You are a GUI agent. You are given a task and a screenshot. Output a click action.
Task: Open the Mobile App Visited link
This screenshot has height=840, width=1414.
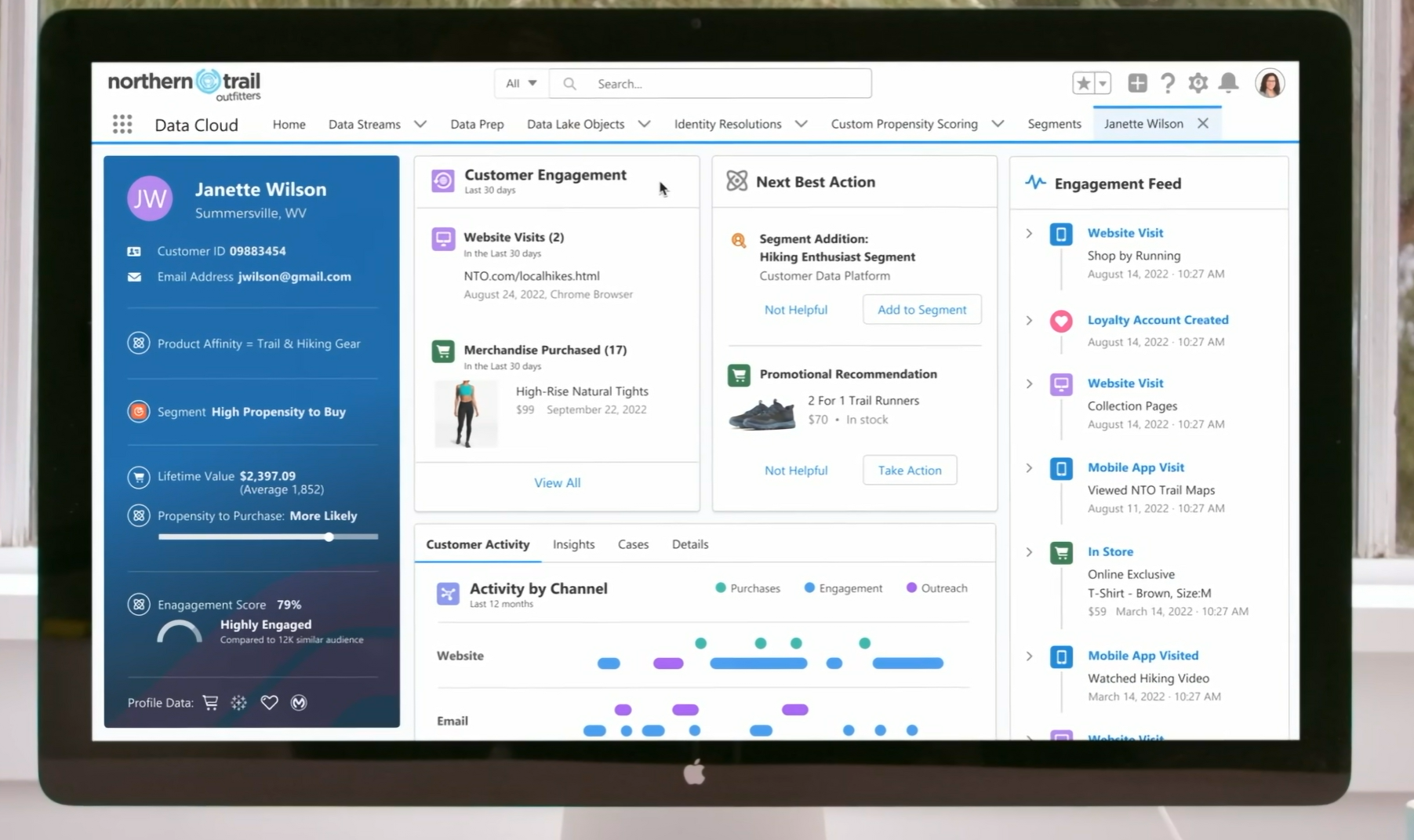pos(1143,656)
